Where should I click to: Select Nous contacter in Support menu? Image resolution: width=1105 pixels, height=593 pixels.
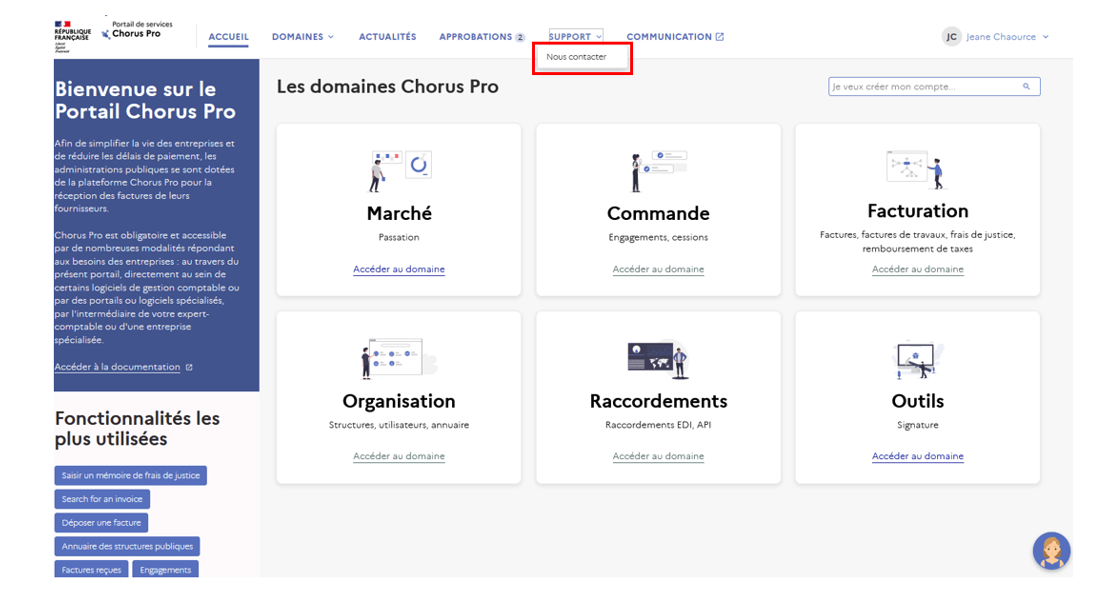(576, 57)
